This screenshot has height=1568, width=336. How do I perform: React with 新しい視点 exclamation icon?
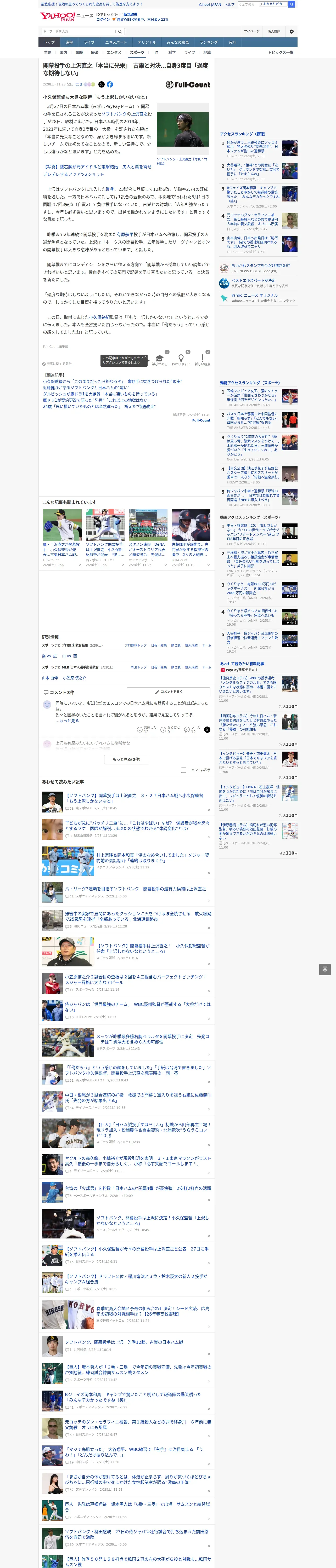203,359
